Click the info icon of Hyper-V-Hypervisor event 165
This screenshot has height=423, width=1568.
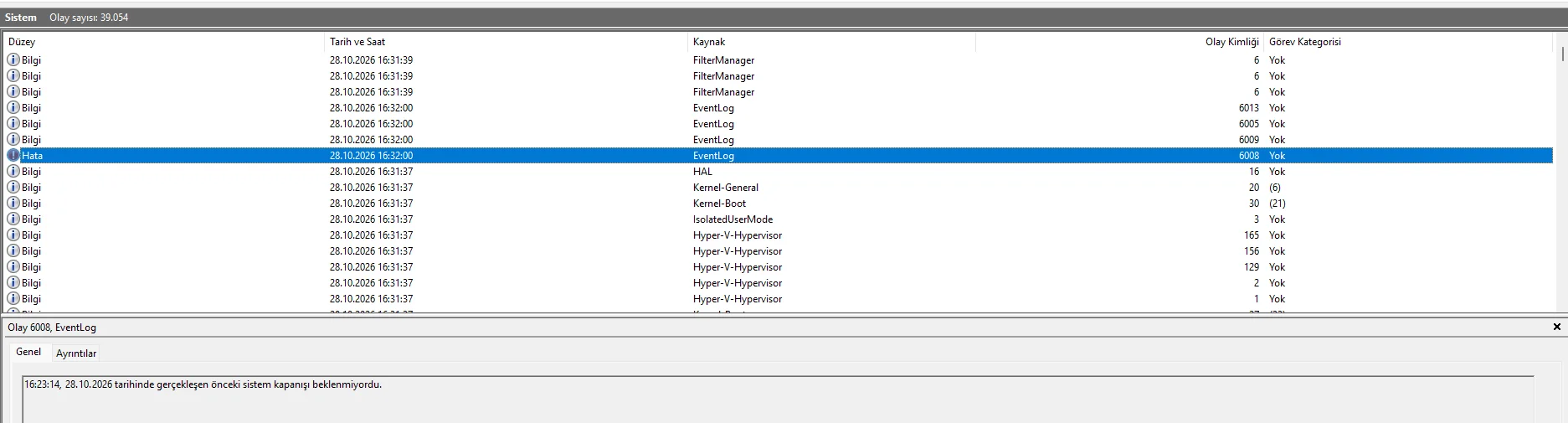pos(13,235)
